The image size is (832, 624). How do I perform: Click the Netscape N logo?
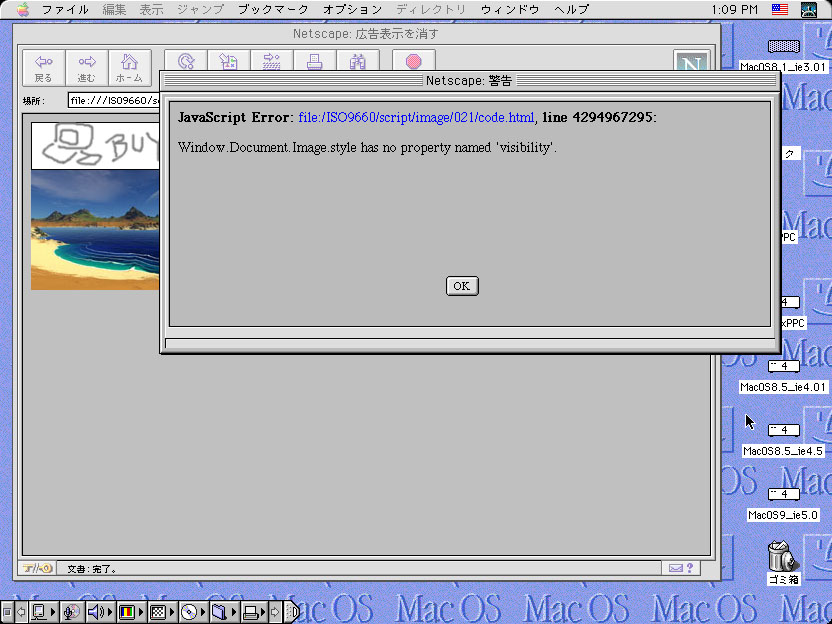[x=691, y=61]
